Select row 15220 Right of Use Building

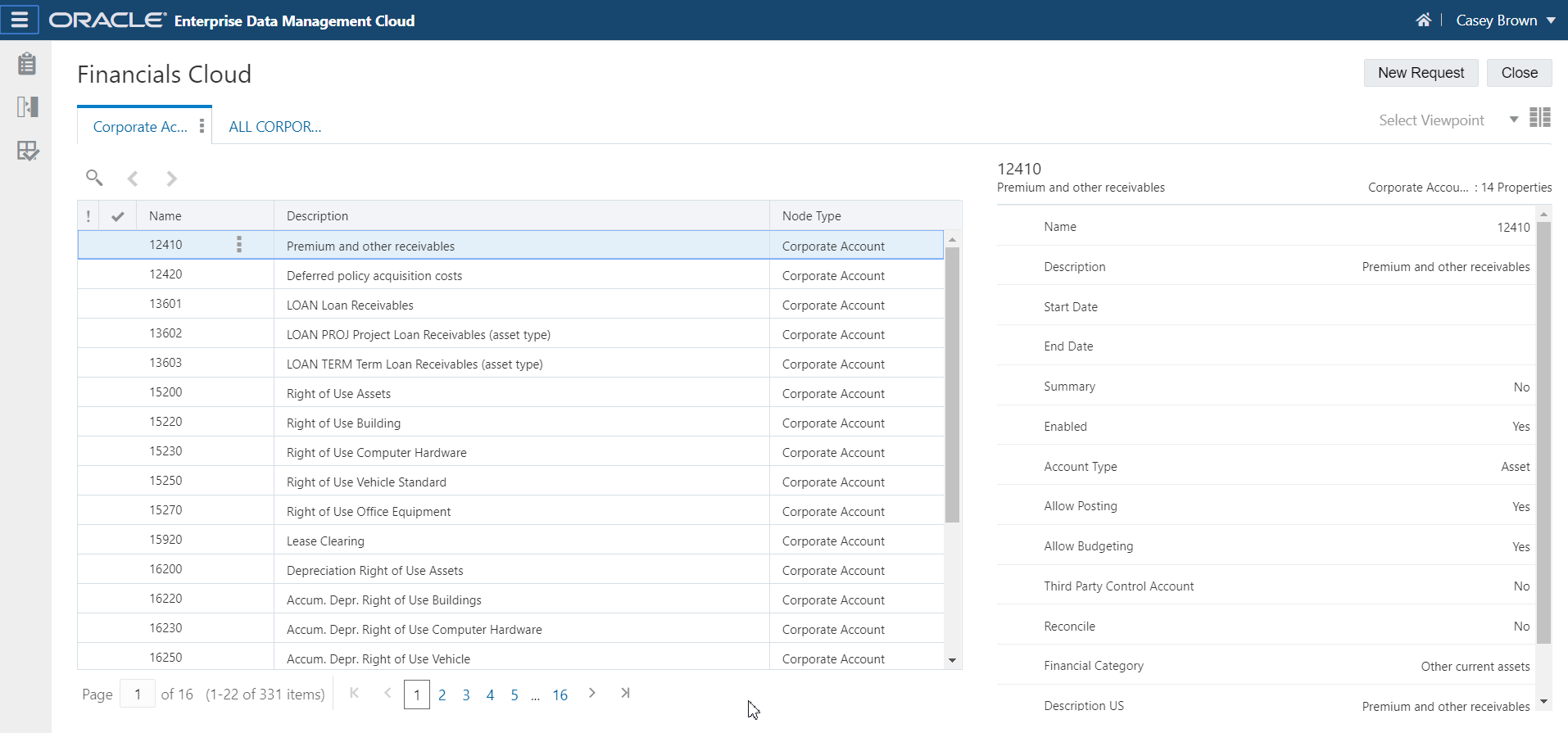coord(510,423)
